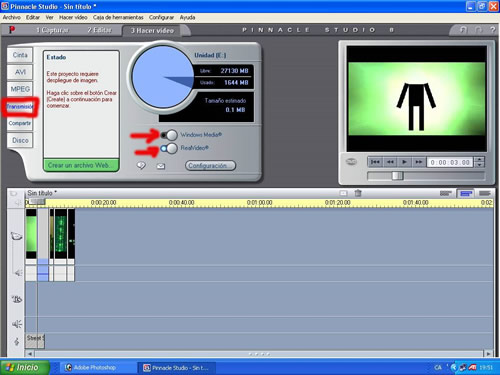500x375 pixels.
Task: Click the fast forward button in player
Action: coord(418,162)
